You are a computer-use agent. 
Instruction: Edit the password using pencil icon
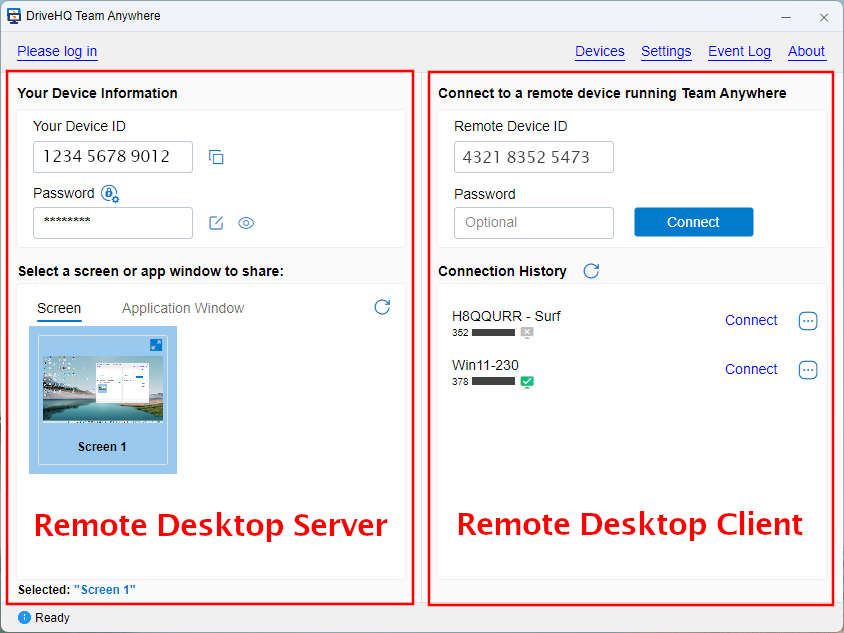216,223
